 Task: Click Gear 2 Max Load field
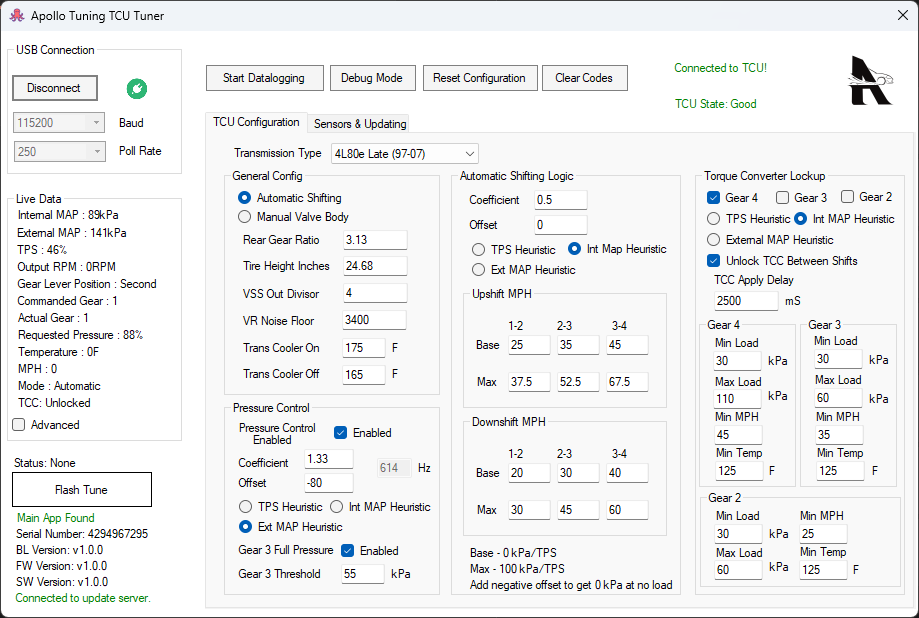738,570
